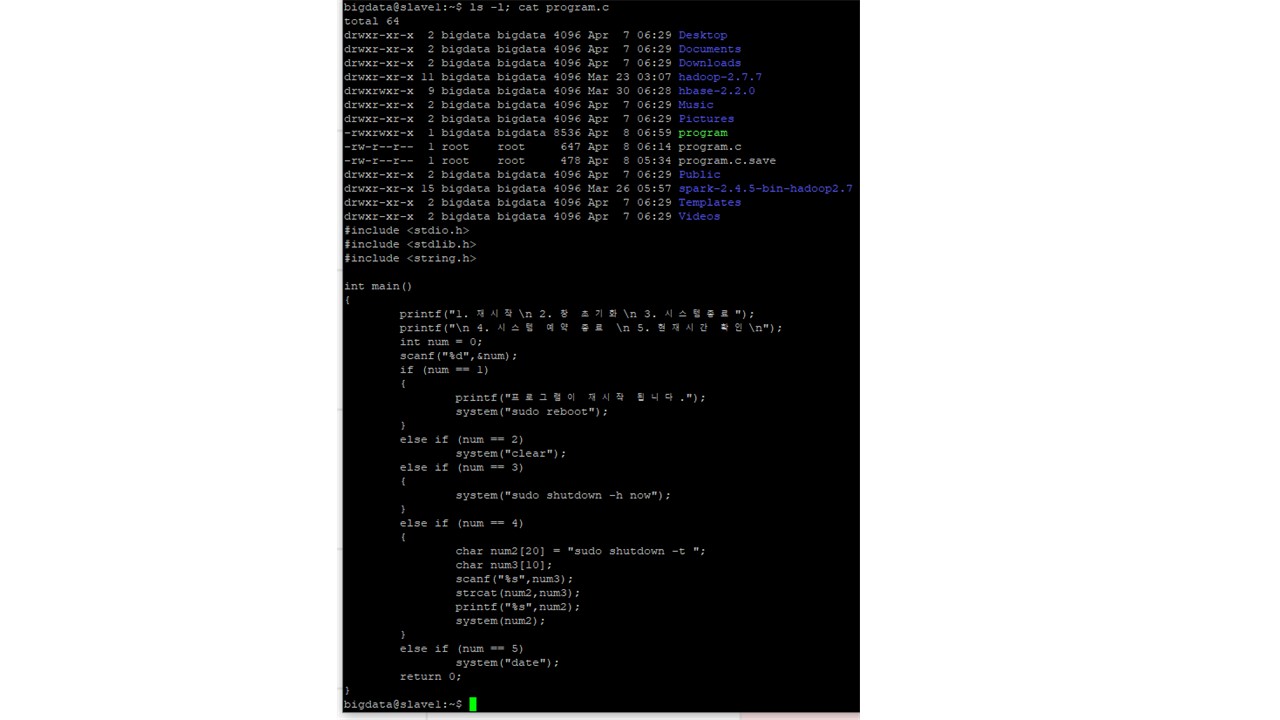The width and height of the screenshot is (1280, 720).
Task: Click the drwxrwxr-x permissions of hbase-2.2.0 row
Action: (379, 91)
